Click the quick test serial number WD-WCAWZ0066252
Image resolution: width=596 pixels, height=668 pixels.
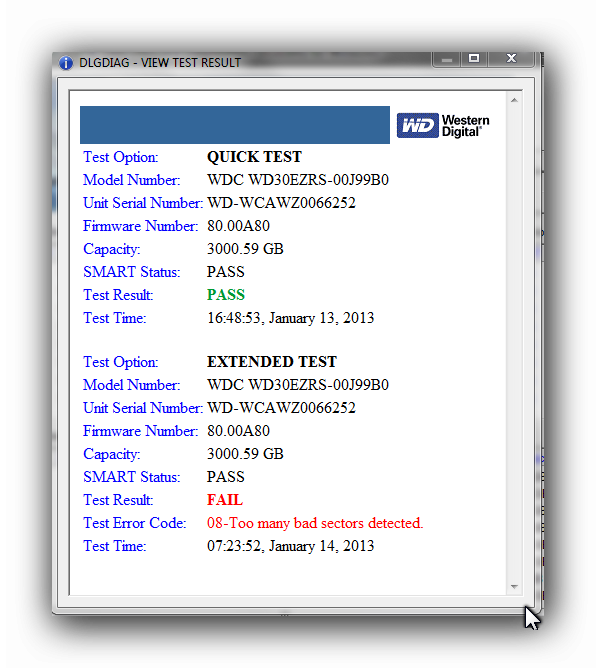tap(281, 203)
